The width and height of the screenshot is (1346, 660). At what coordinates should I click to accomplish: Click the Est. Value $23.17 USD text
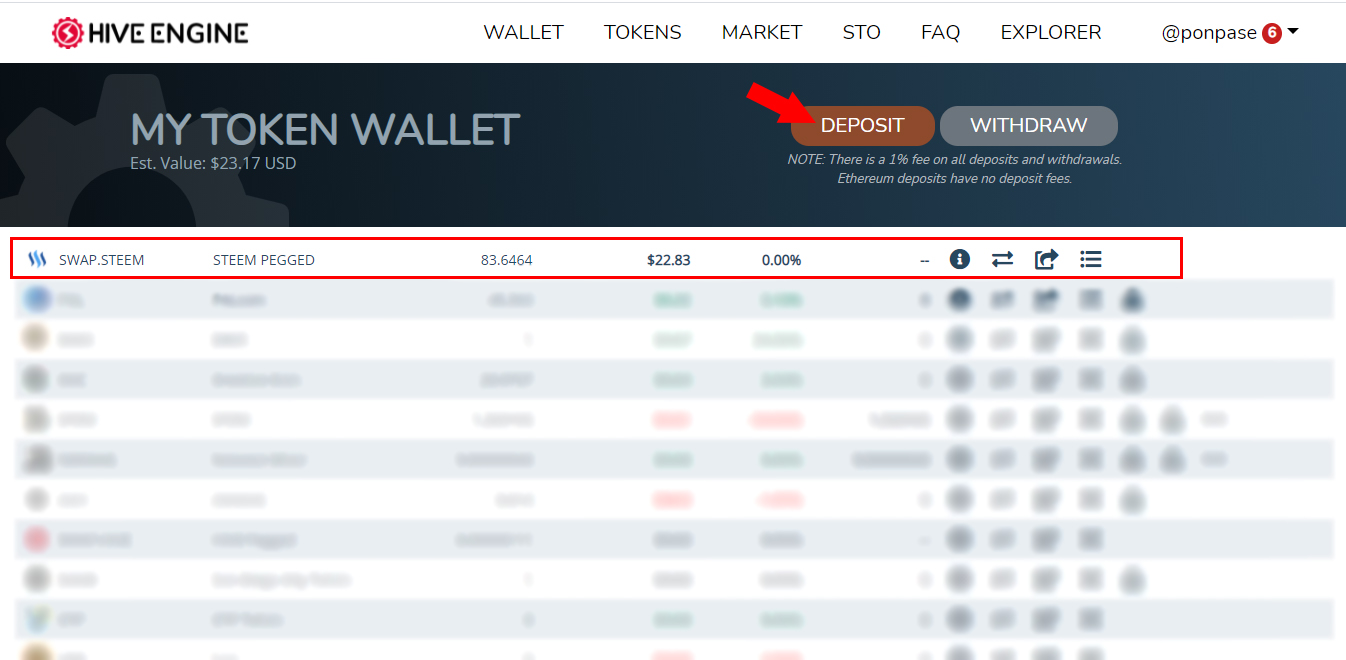pyautogui.click(x=213, y=163)
